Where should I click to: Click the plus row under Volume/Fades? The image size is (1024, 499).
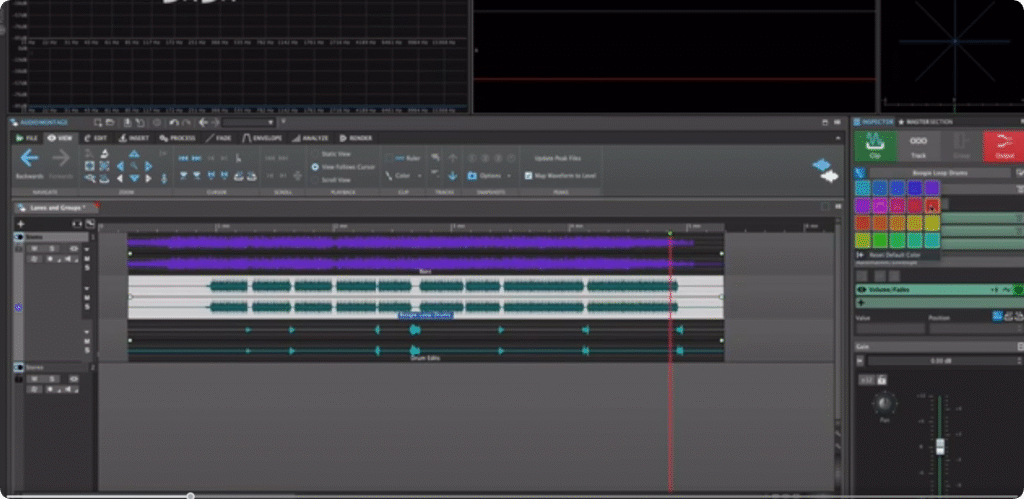click(x=939, y=303)
